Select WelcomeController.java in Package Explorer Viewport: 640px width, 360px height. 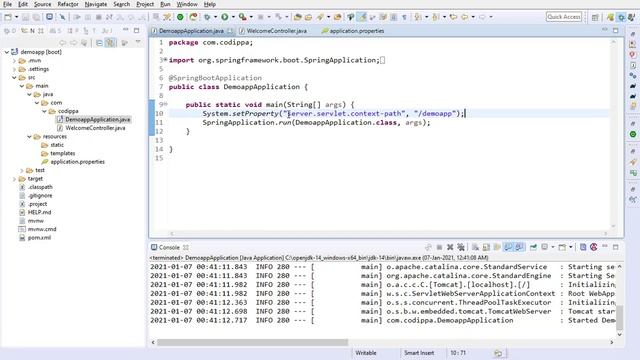pyautogui.click(x=95, y=128)
